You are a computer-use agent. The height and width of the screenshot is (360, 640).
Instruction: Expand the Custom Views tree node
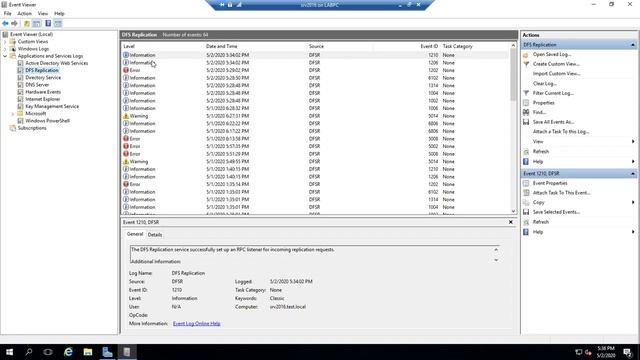[5, 42]
